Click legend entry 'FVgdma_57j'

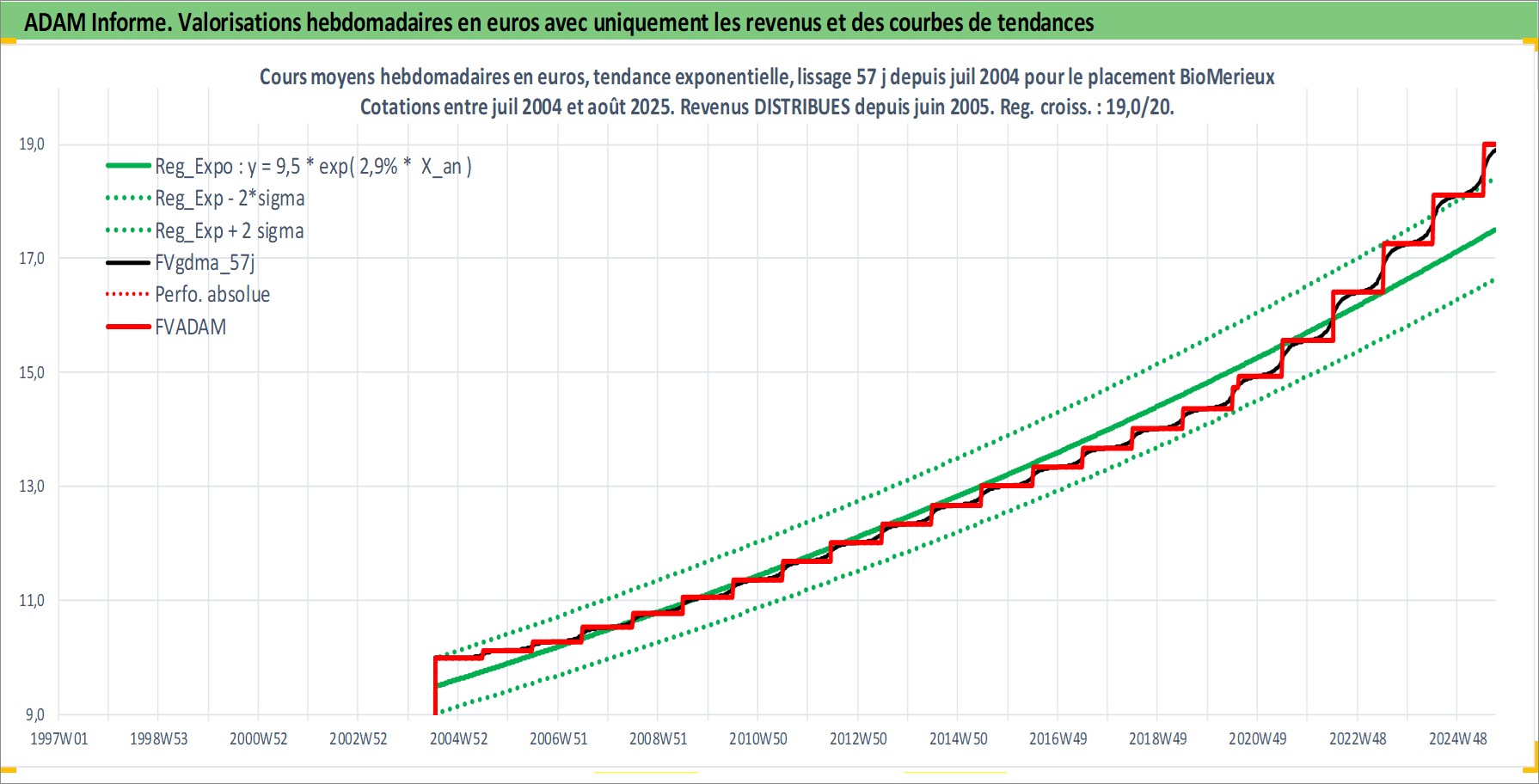click(x=205, y=263)
